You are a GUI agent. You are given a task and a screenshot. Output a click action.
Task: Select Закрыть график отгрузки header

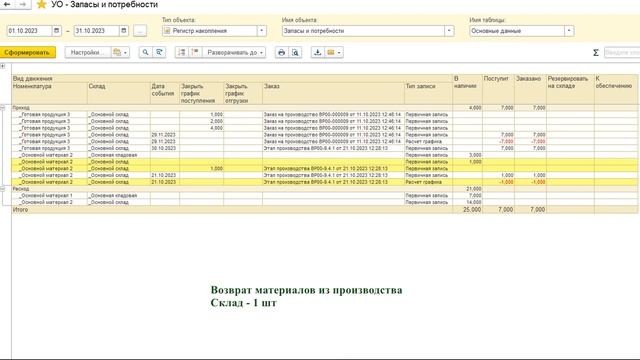[243, 93]
